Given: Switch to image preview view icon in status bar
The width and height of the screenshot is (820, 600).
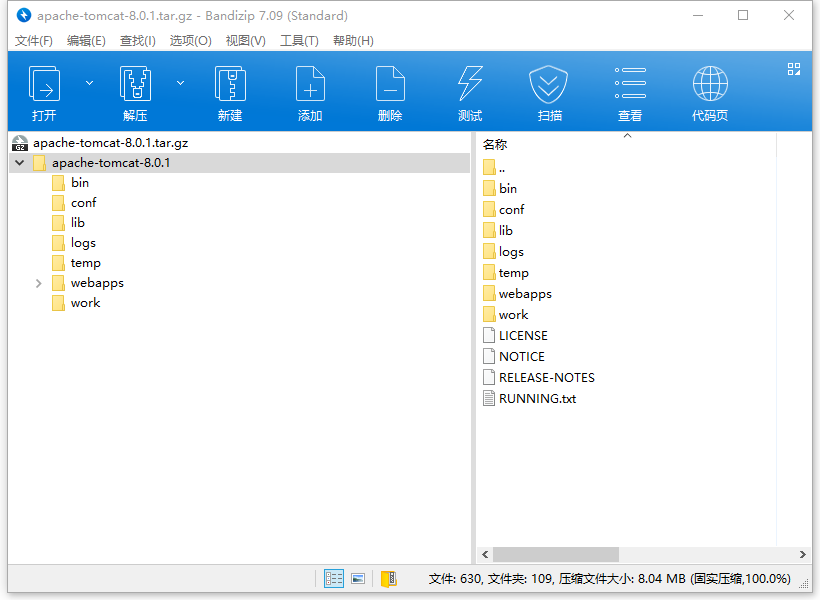Looking at the screenshot, I should [358, 579].
